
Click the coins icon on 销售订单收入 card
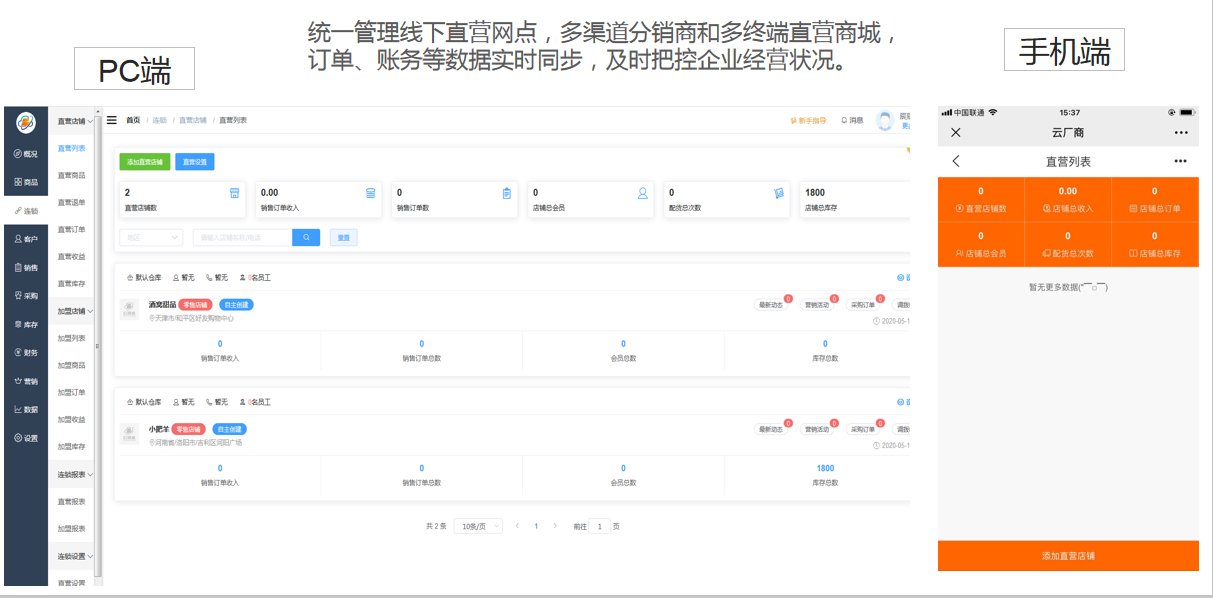[x=370, y=193]
